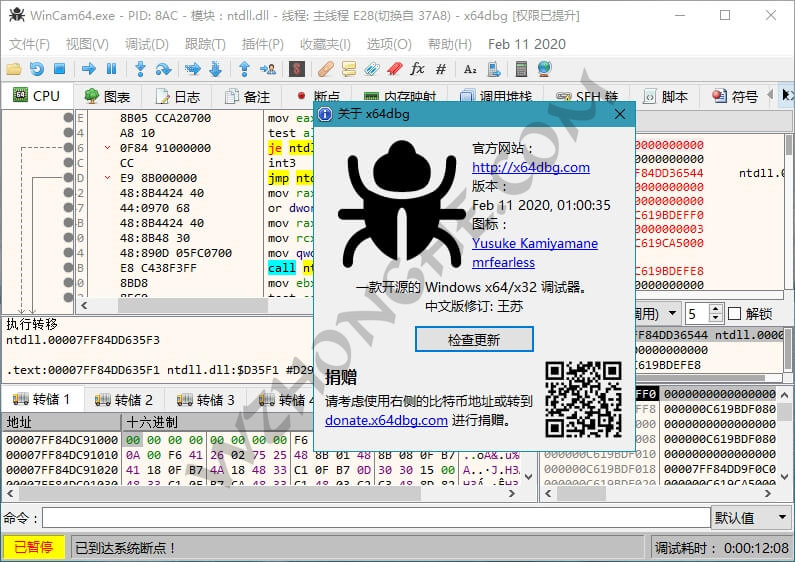
Task: Click the Step Into icon
Action: 140,68
